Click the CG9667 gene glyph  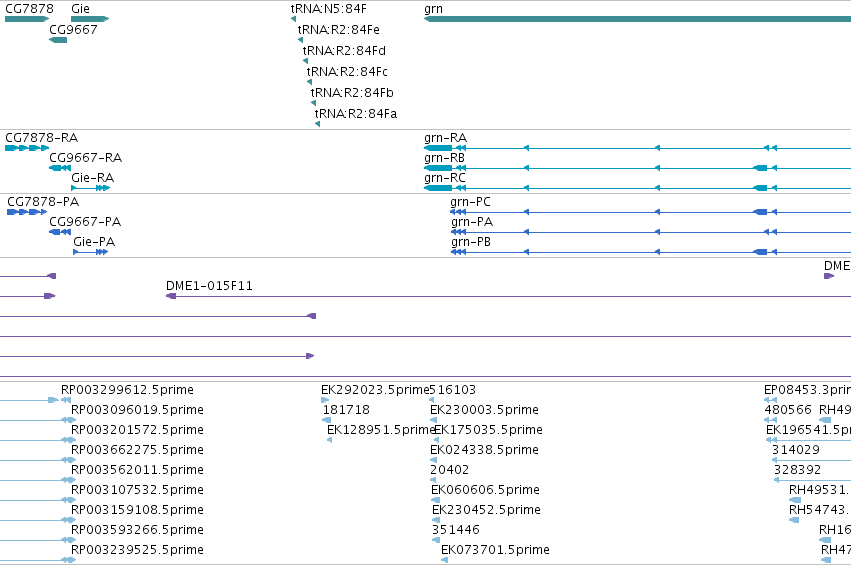pos(58,40)
